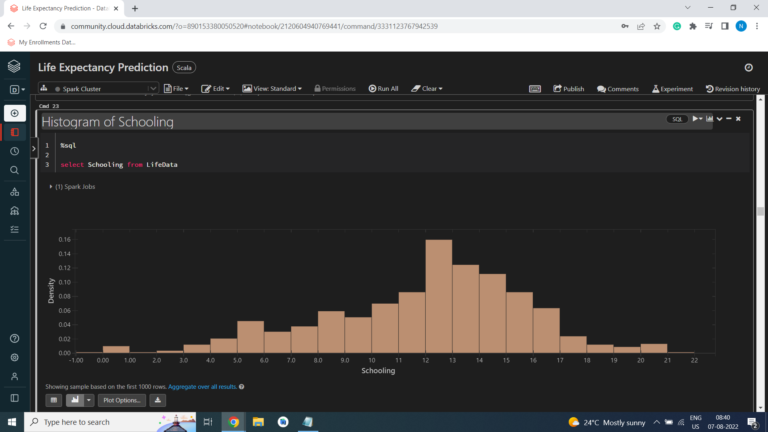Open the File menu

tap(179, 88)
